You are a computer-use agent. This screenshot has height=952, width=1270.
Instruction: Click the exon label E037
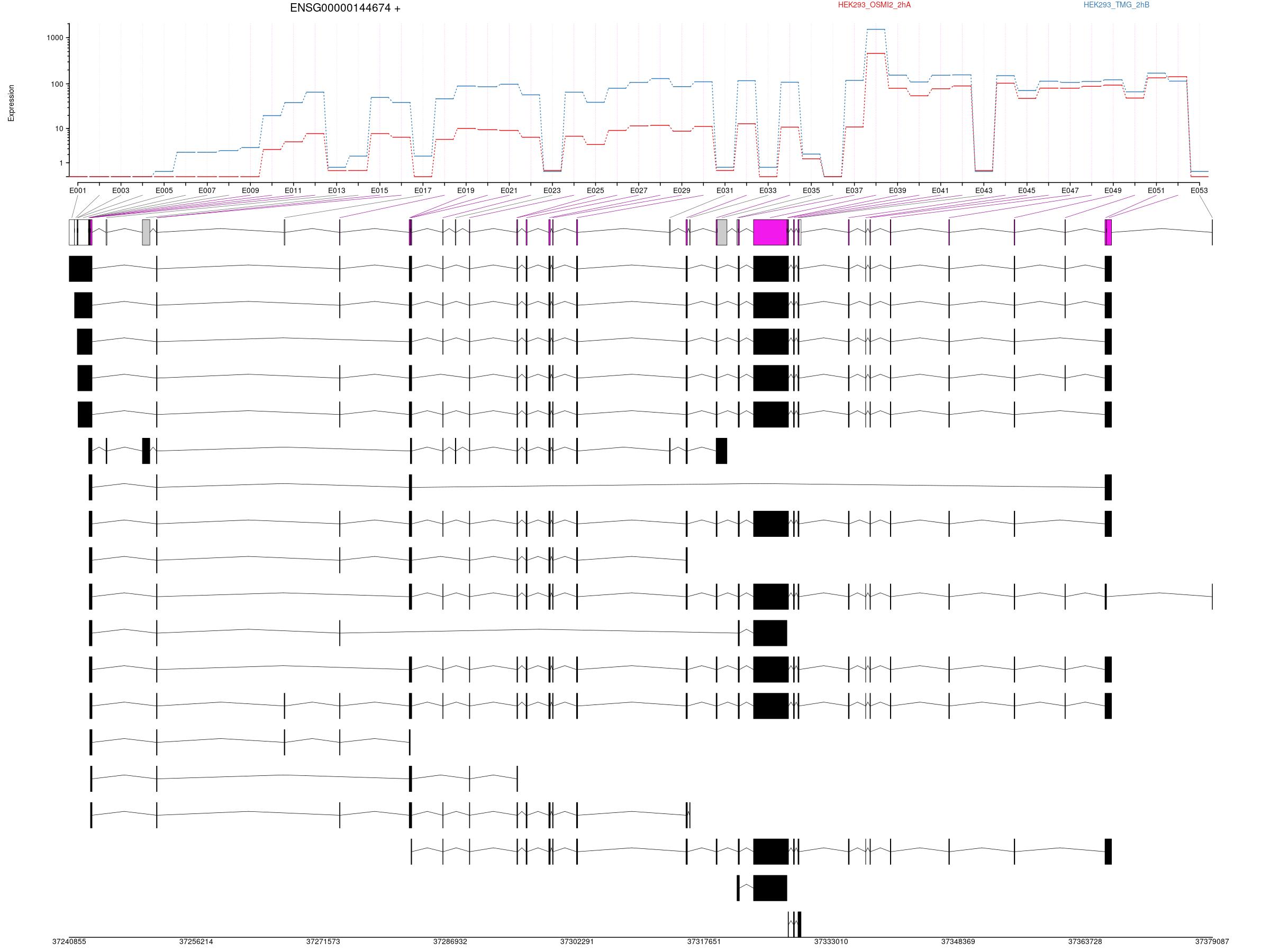point(854,190)
